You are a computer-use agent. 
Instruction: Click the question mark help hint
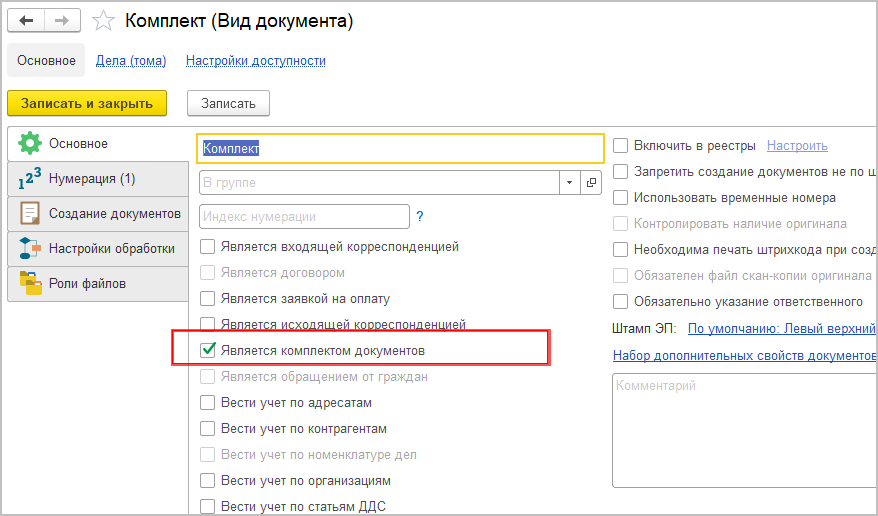point(420,216)
